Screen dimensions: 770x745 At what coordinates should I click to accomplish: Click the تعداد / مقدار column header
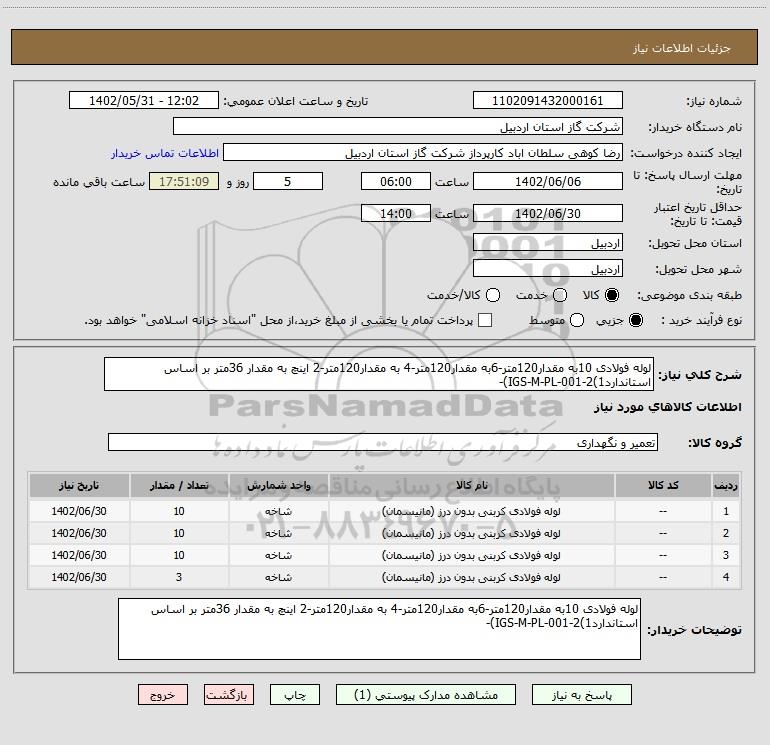179,485
